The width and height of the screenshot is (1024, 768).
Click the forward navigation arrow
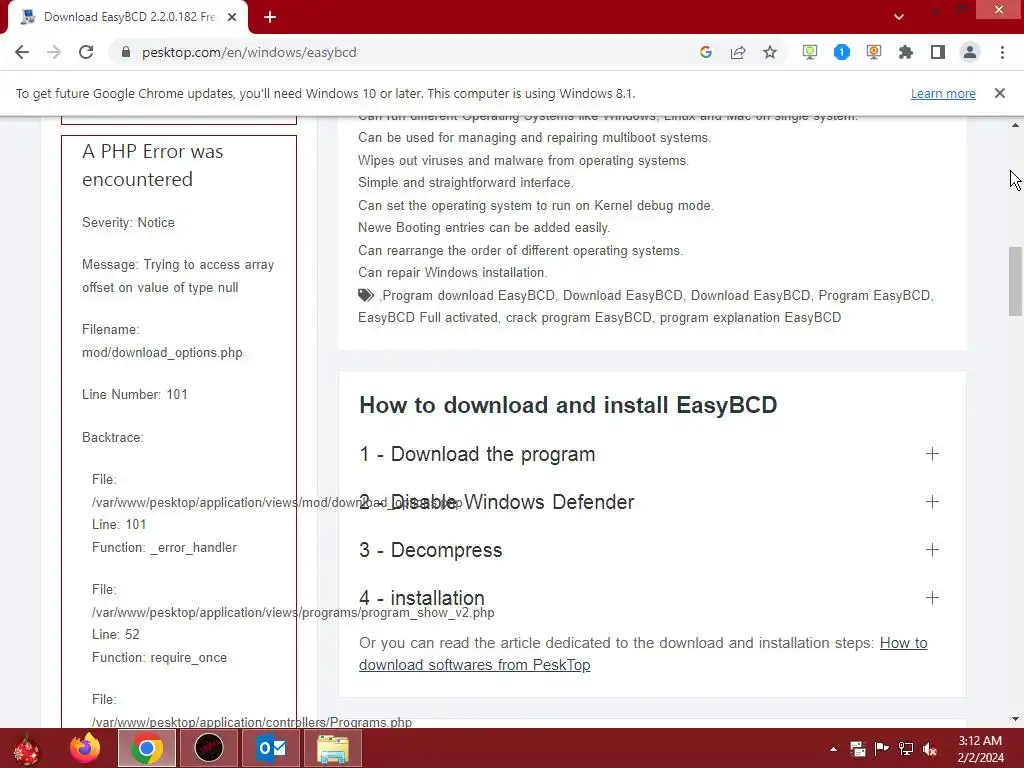coord(54,52)
